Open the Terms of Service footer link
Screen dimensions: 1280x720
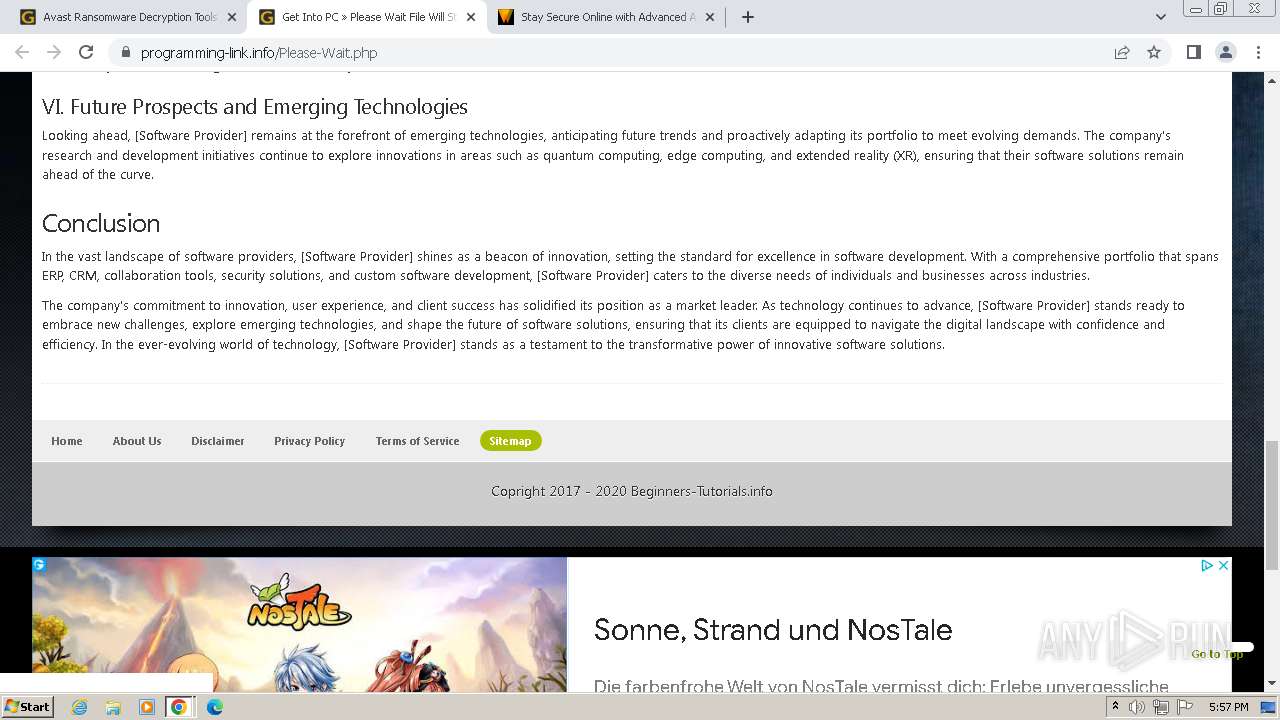click(x=417, y=441)
